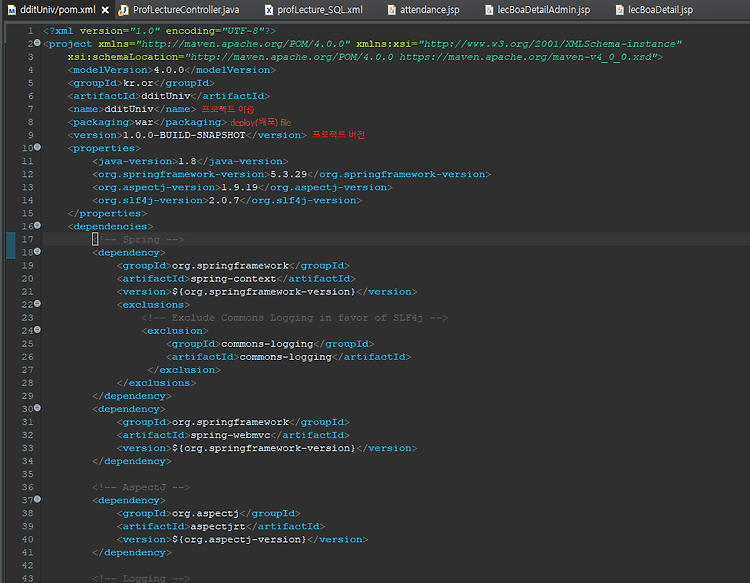Open lecBoaDetailAdmin.jsp tab
Image resolution: width=750 pixels, height=583 pixels.
pos(543,10)
